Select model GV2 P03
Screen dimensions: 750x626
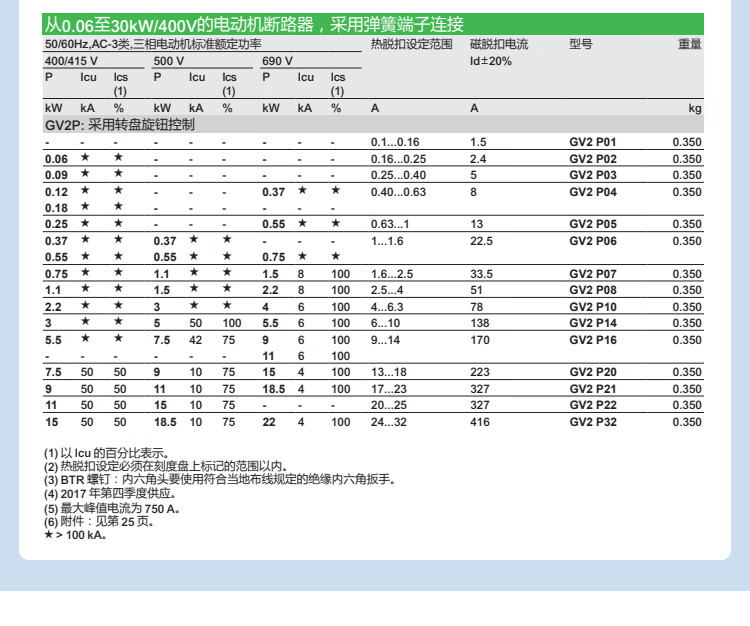(x=593, y=175)
